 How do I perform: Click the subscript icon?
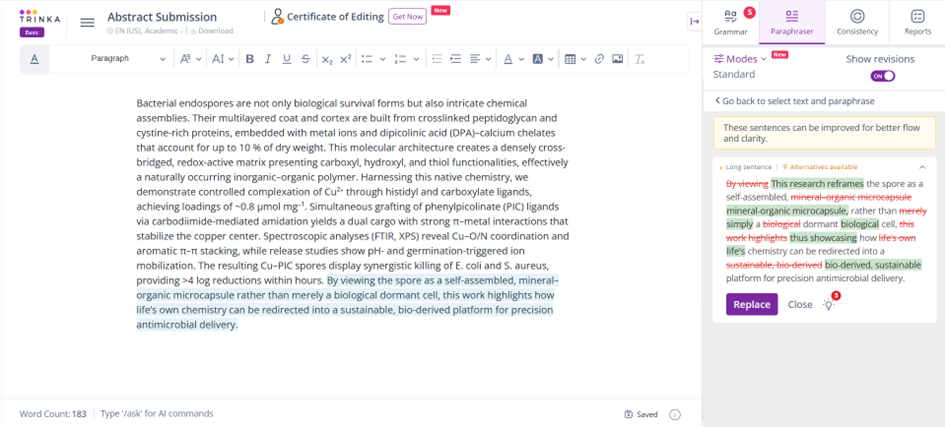point(327,59)
